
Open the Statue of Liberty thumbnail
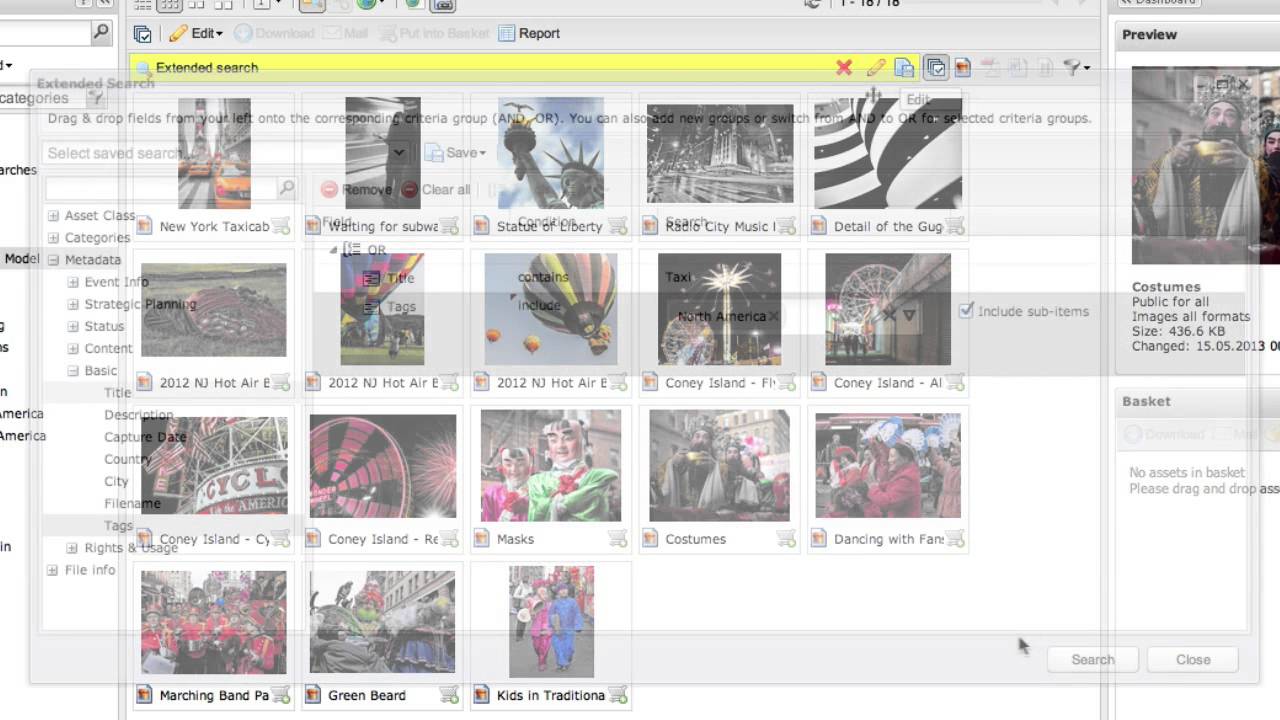pyautogui.click(x=550, y=153)
